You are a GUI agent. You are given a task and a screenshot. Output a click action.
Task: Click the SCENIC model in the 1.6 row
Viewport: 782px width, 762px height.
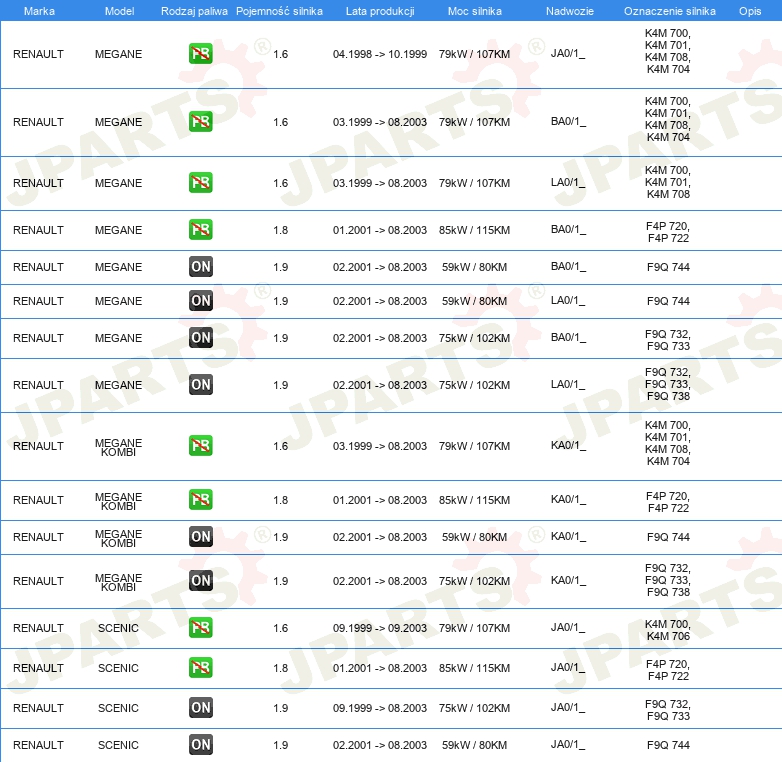(x=118, y=628)
